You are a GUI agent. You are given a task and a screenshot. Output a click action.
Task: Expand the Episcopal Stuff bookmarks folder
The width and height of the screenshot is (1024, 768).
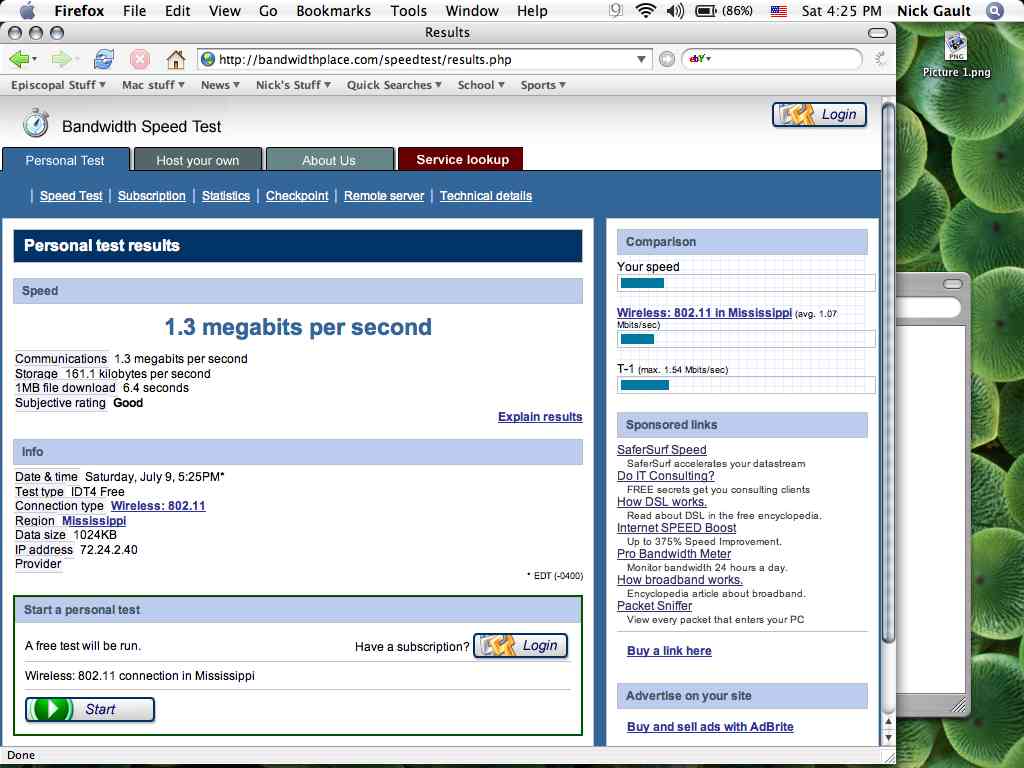pyautogui.click(x=58, y=85)
